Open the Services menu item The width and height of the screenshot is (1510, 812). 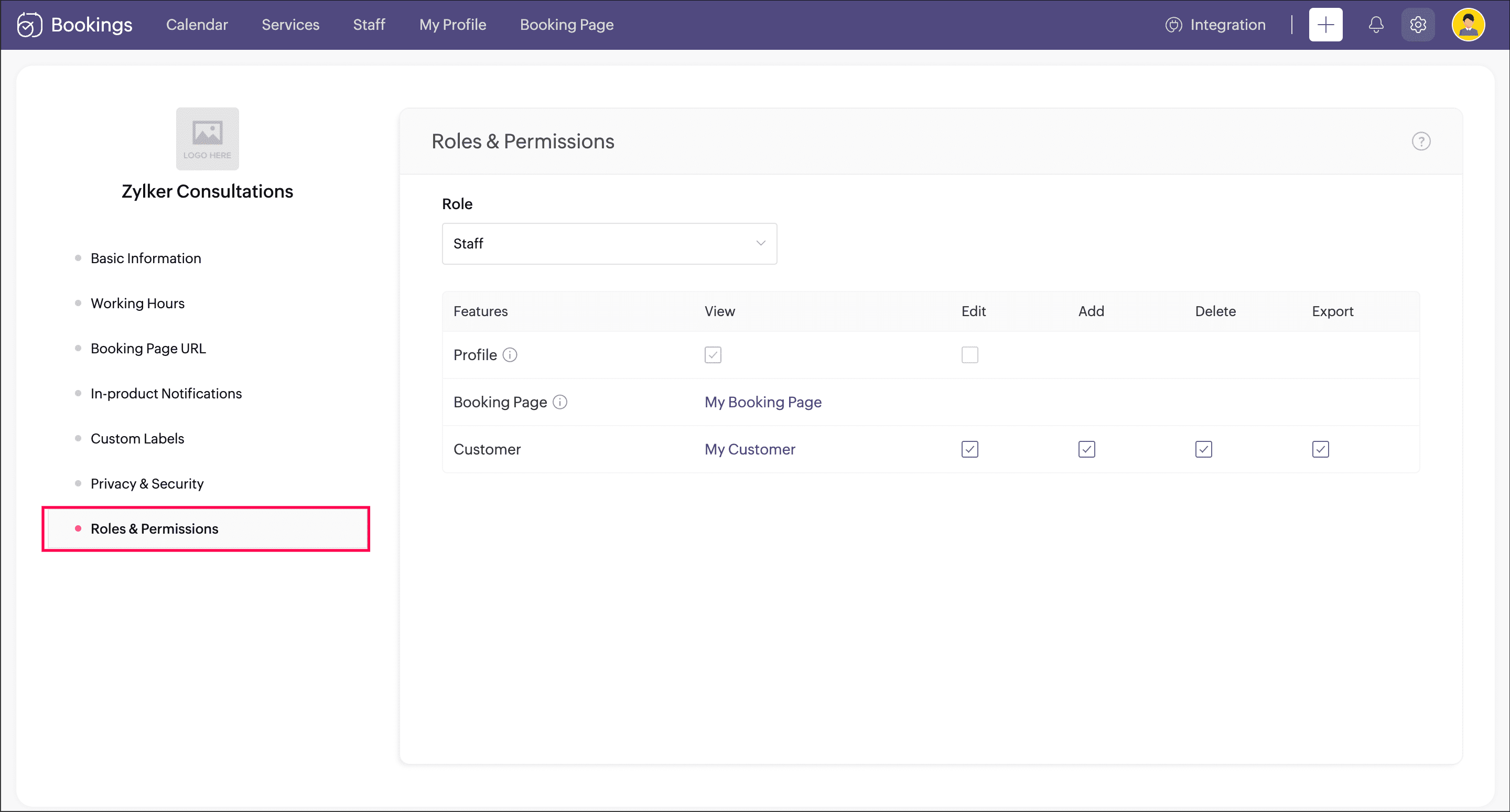pyautogui.click(x=290, y=25)
